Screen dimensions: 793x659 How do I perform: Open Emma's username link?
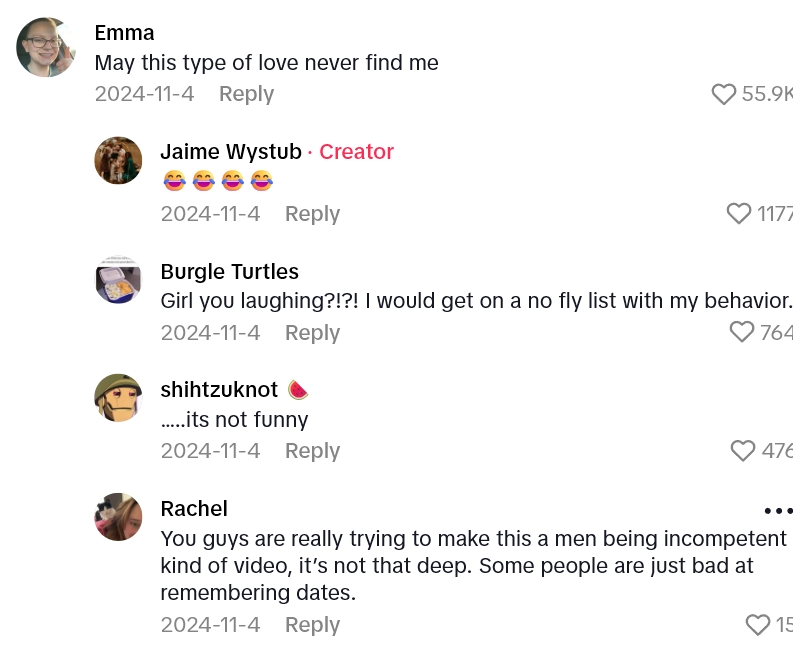click(x=124, y=33)
